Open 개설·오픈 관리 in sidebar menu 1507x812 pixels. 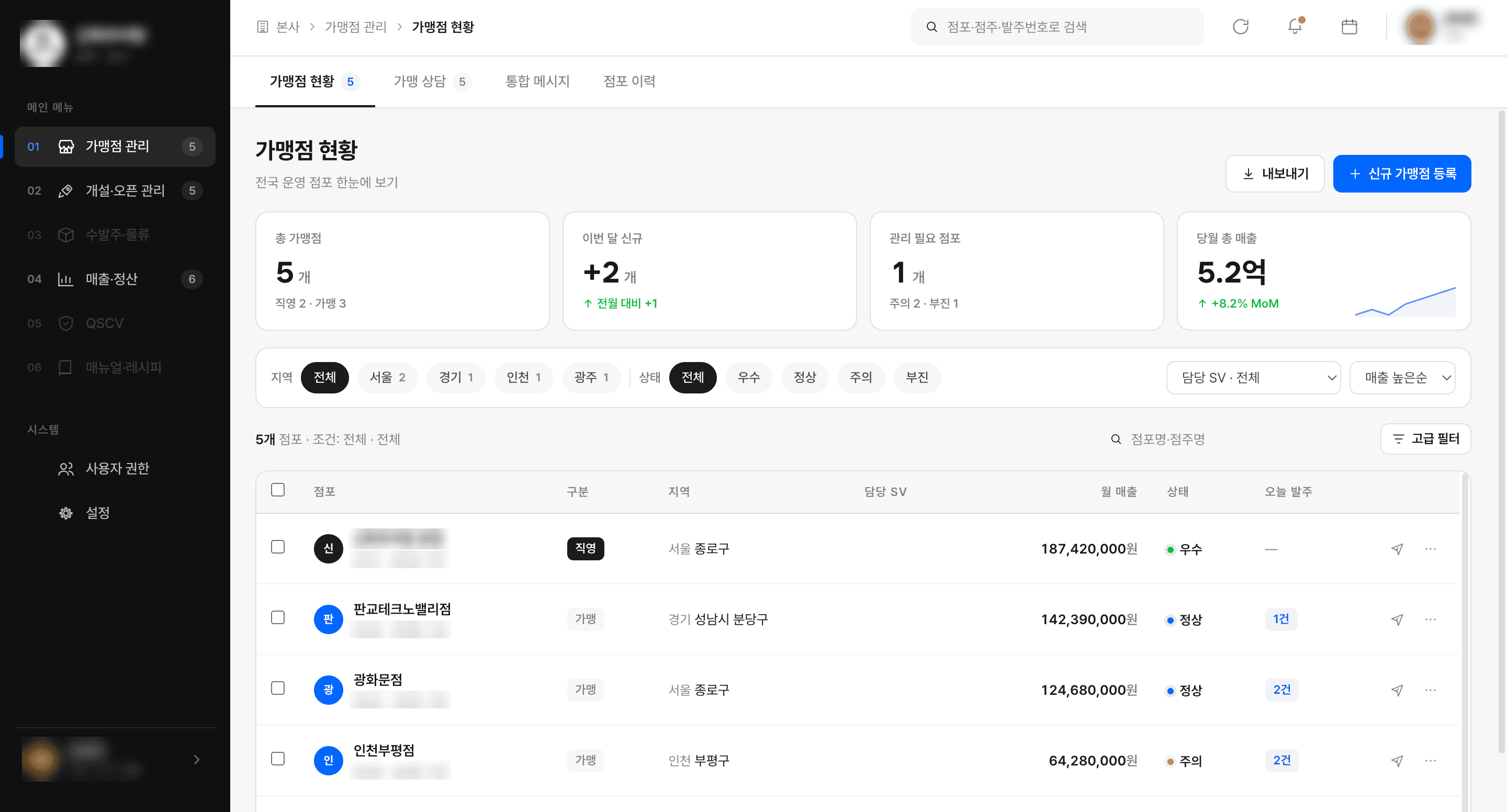tap(115, 191)
